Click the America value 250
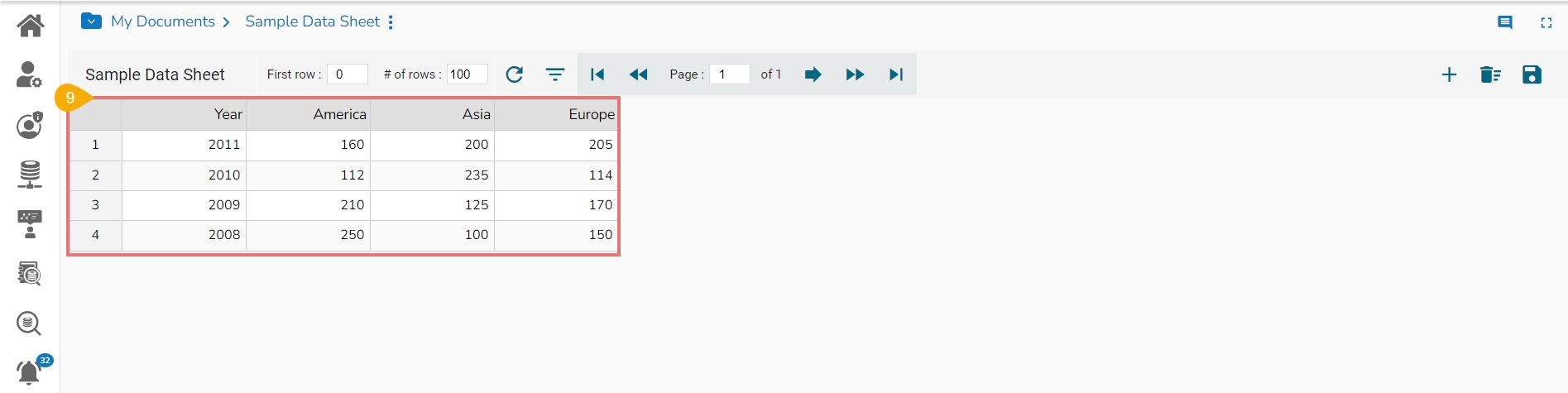Viewport: 1568px width, 393px height. (x=308, y=235)
